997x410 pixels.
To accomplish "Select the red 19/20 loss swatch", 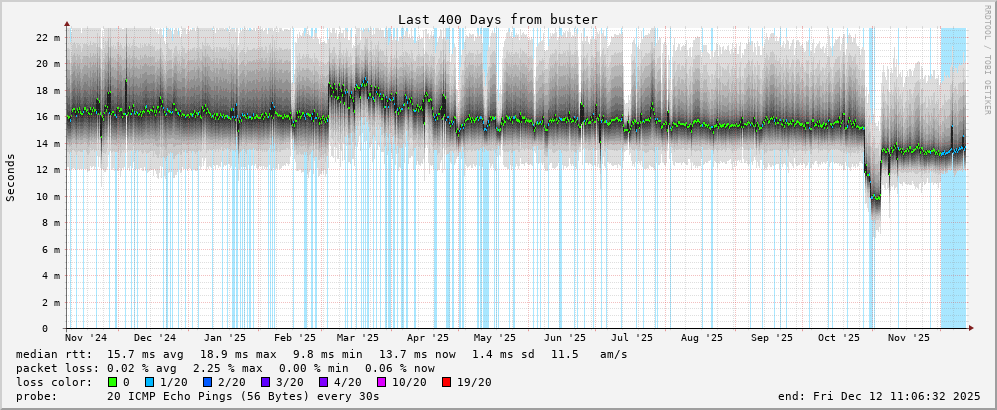I will pos(447,382).
